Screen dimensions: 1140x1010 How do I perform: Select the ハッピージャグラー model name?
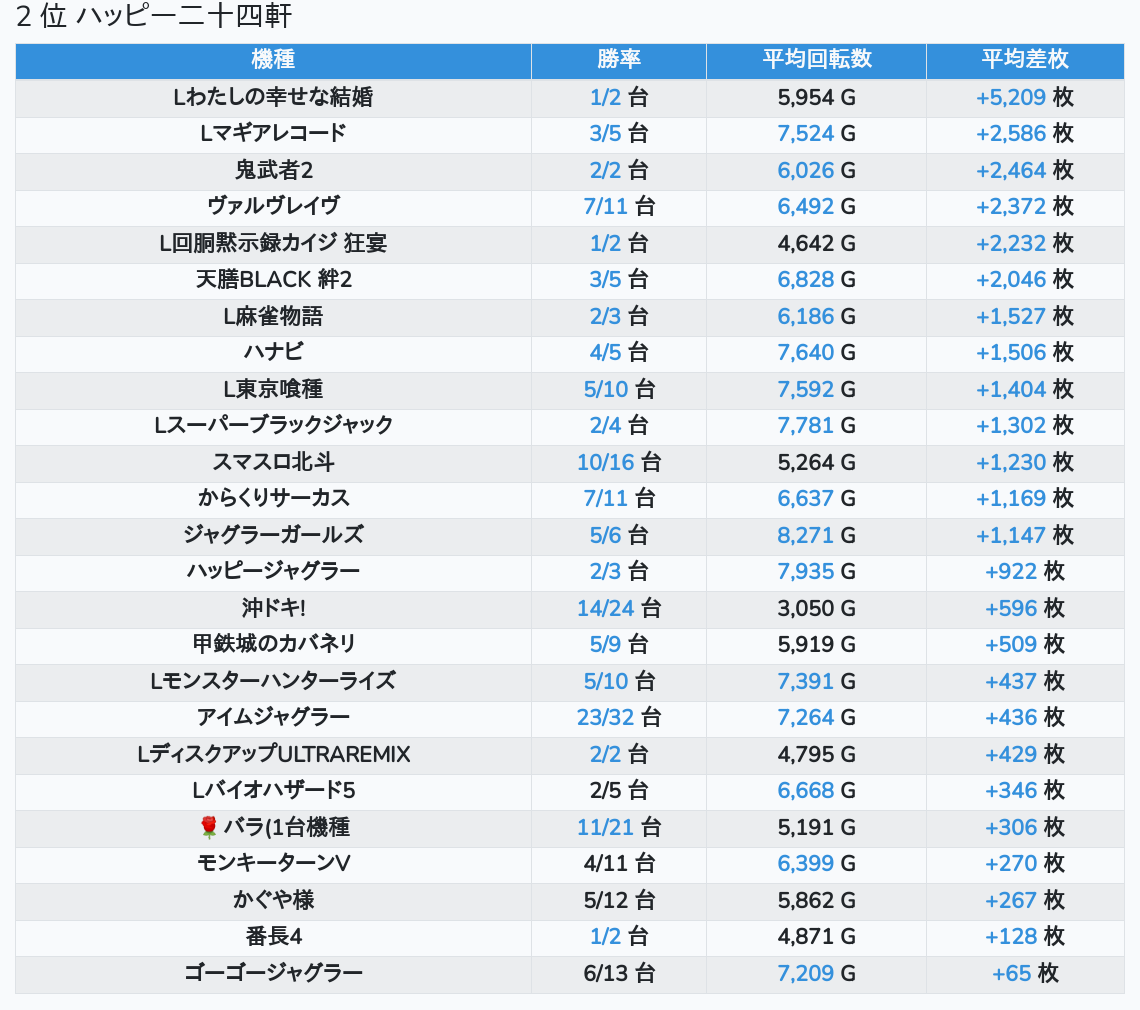click(x=273, y=572)
